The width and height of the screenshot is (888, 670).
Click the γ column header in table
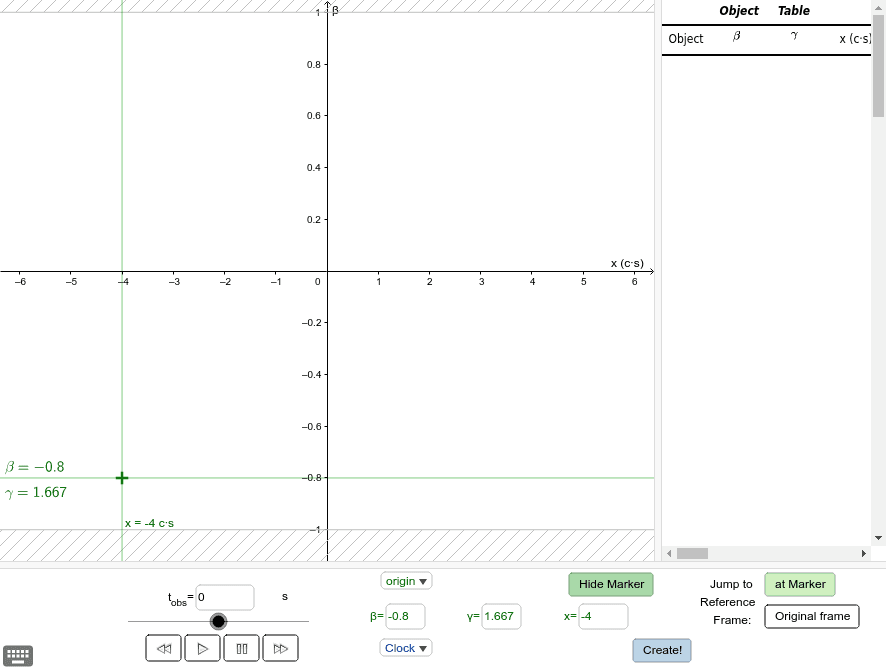point(794,36)
